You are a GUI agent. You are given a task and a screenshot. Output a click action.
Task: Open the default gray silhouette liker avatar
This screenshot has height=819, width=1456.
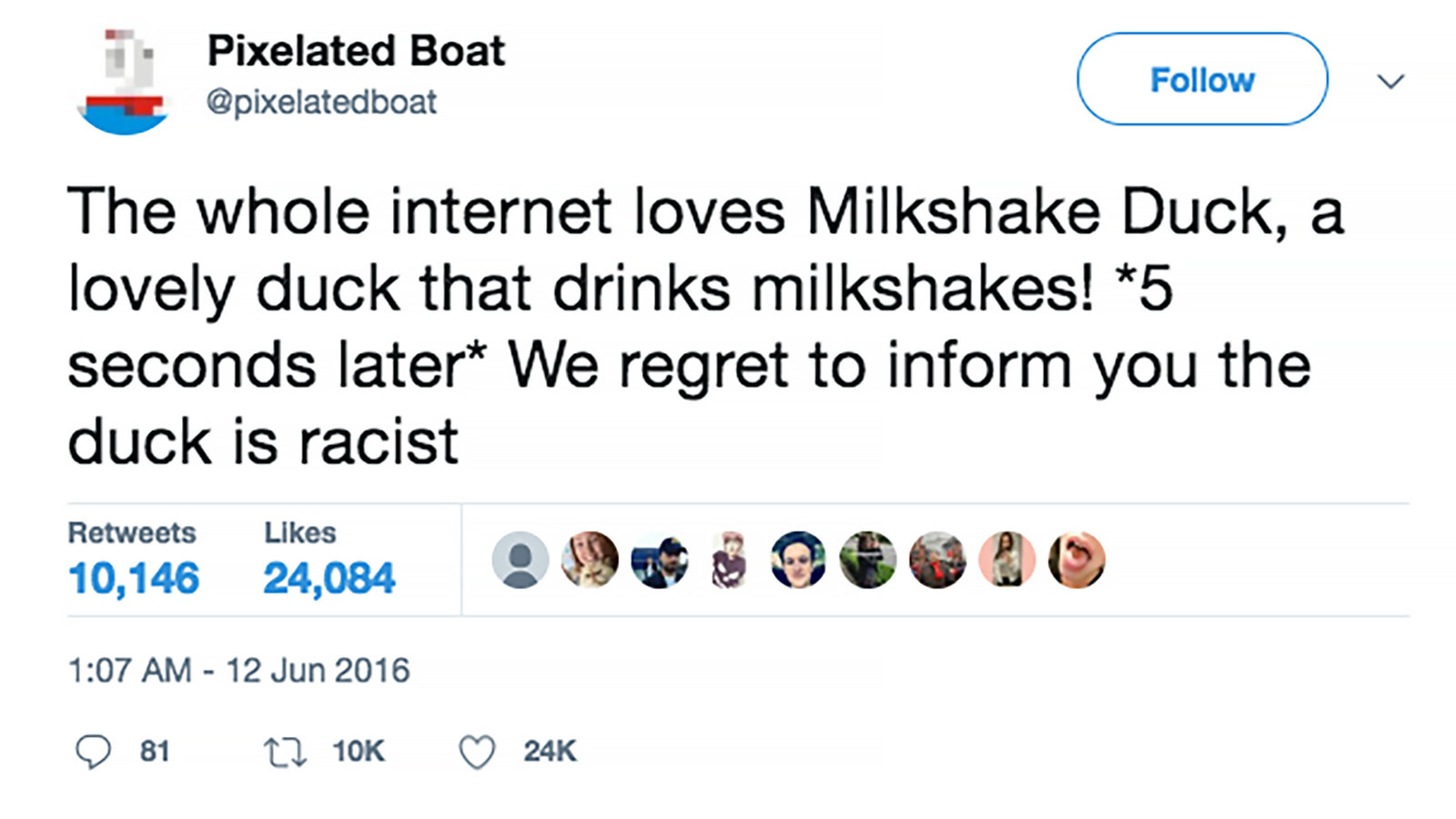(520, 560)
